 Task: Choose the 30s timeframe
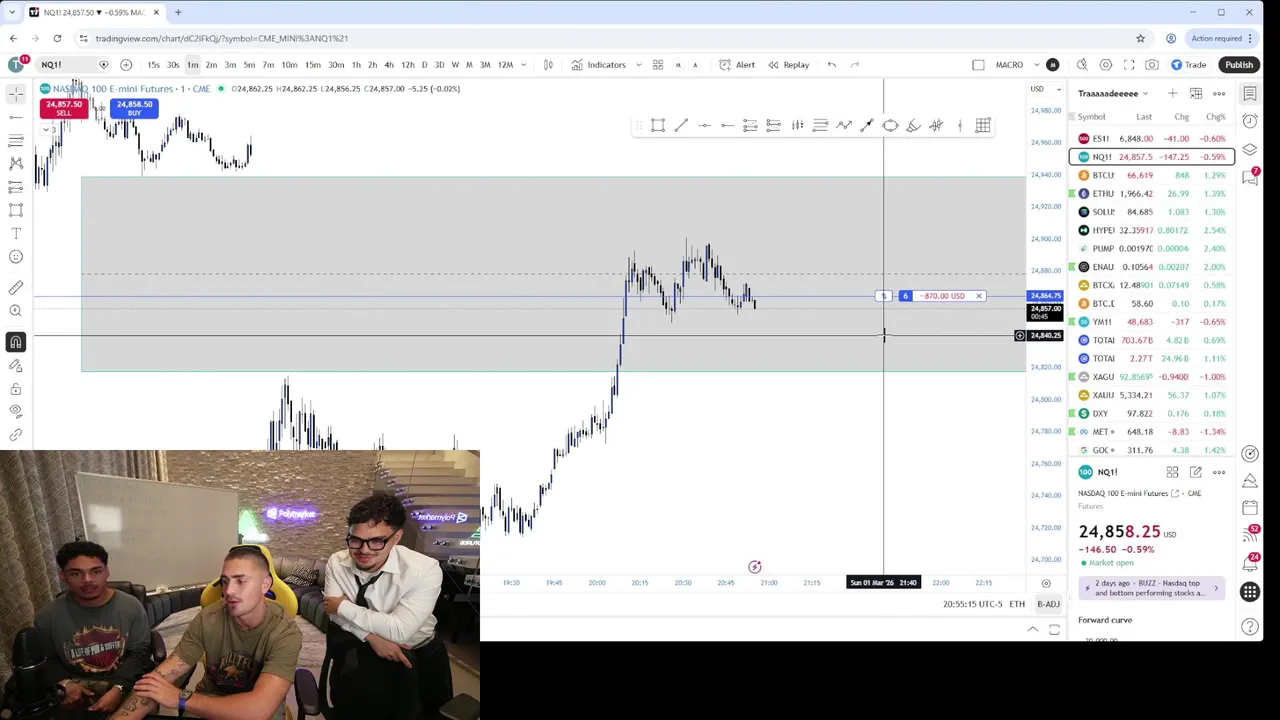point(173,65)
